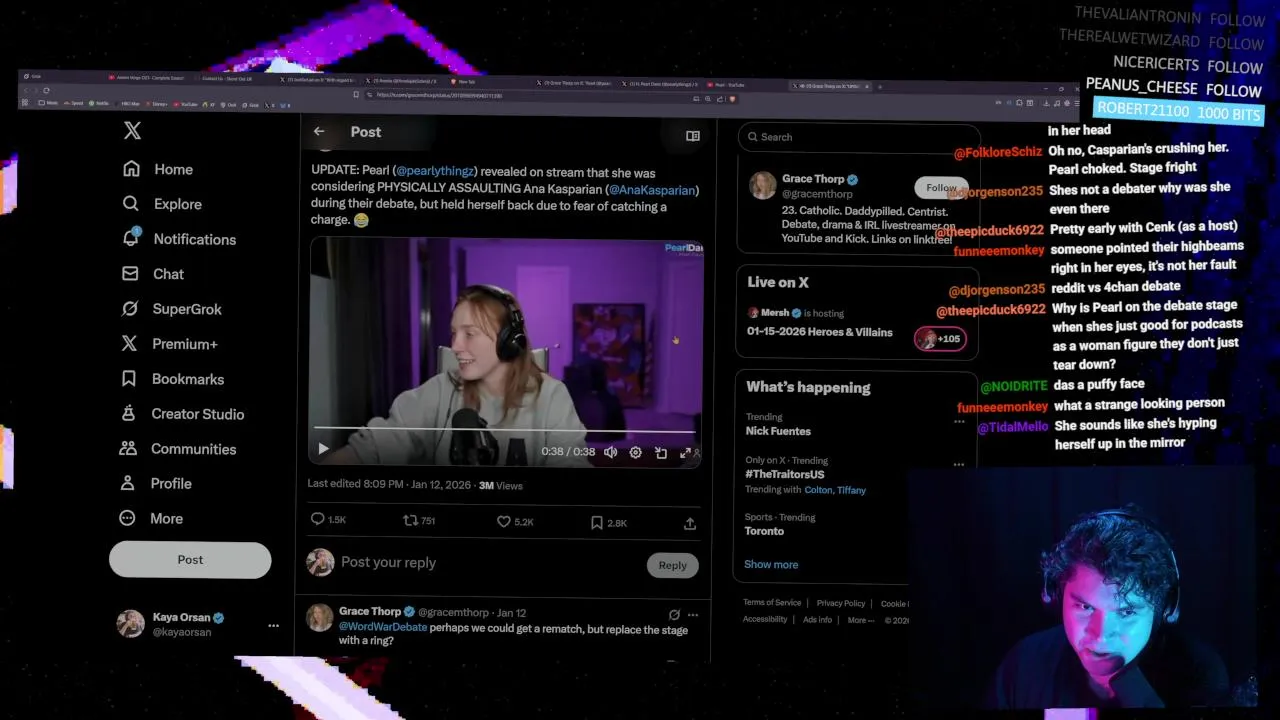
Task: Open the Nick Fuentes trend
Action: tap(778, 431)
